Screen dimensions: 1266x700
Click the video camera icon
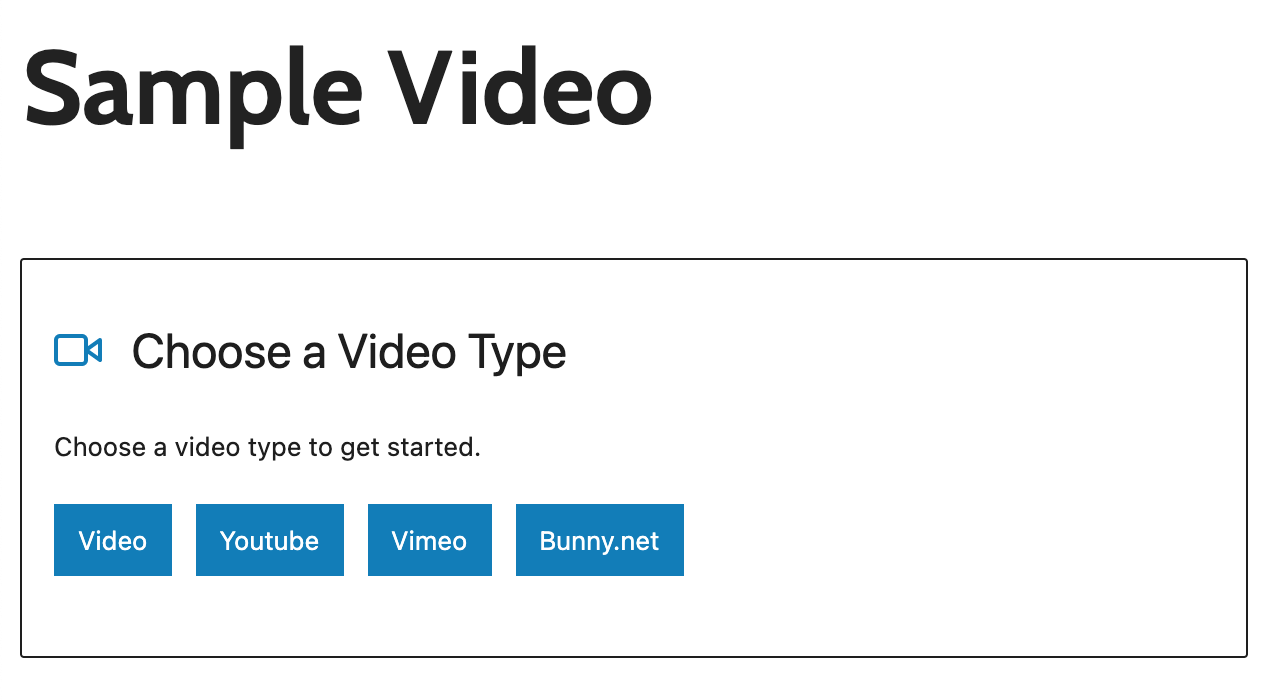click(x=78, y=351)
